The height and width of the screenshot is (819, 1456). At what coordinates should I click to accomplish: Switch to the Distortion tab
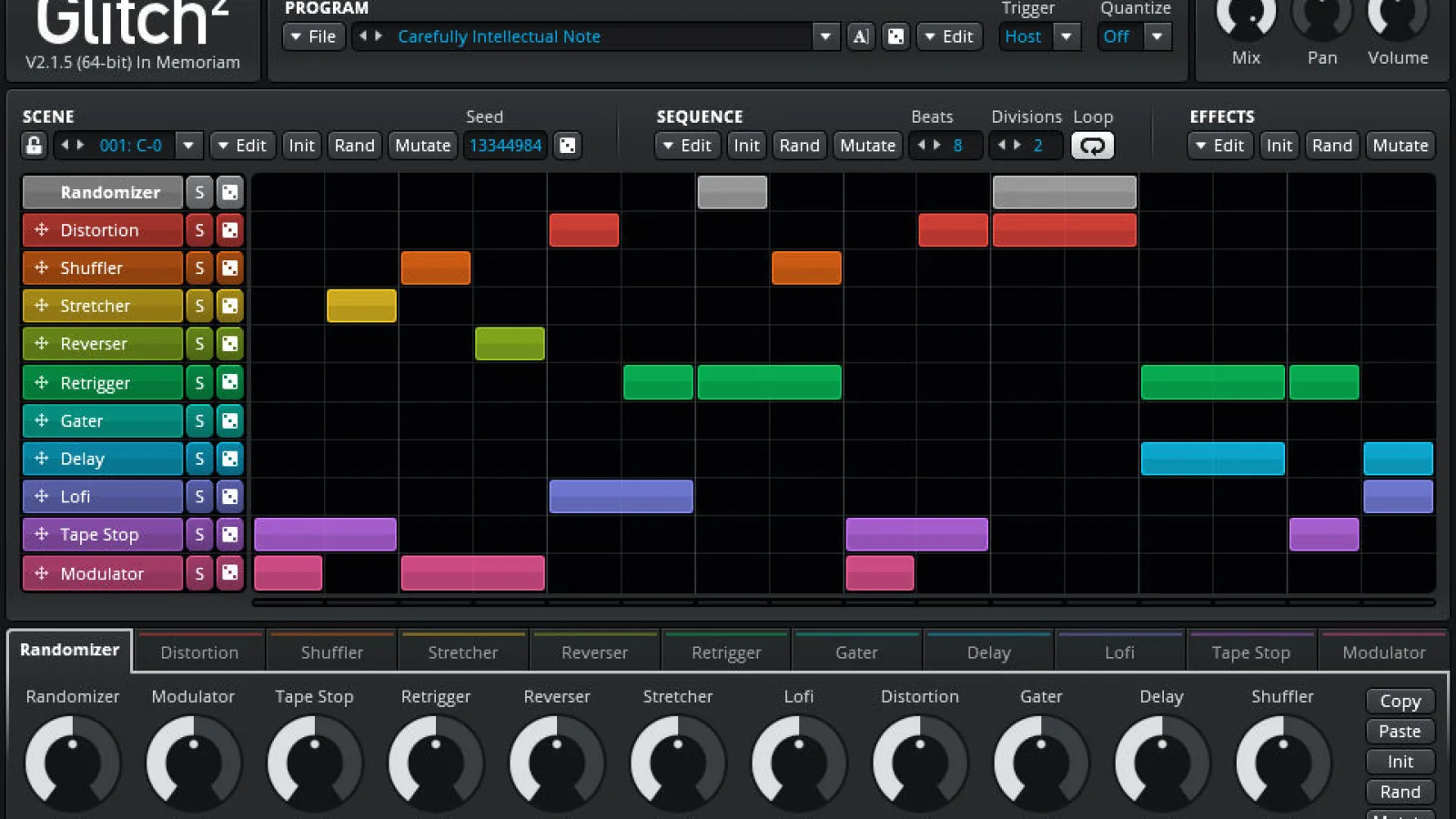(199, 652)
